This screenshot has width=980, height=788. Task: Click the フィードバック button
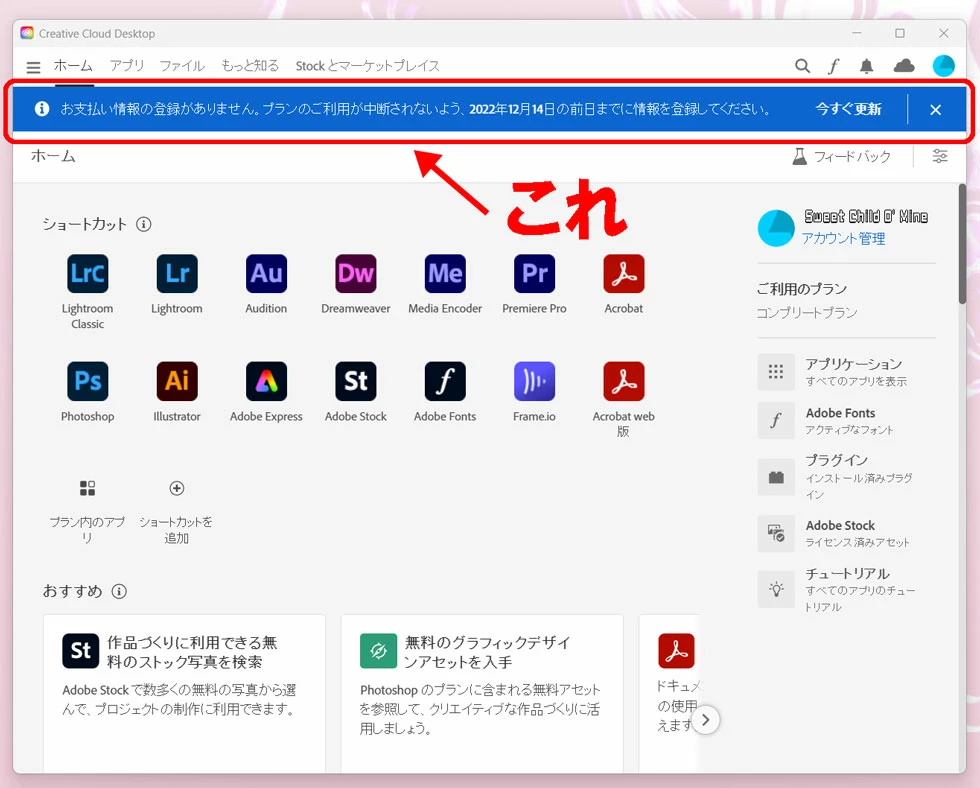(x=841, y=156)
